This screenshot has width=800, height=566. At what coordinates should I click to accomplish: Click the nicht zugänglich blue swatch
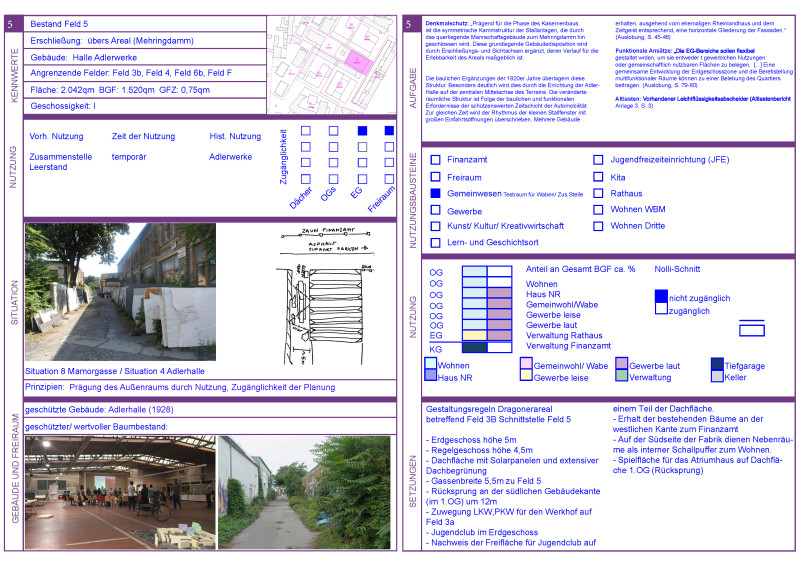pos(661,296)
